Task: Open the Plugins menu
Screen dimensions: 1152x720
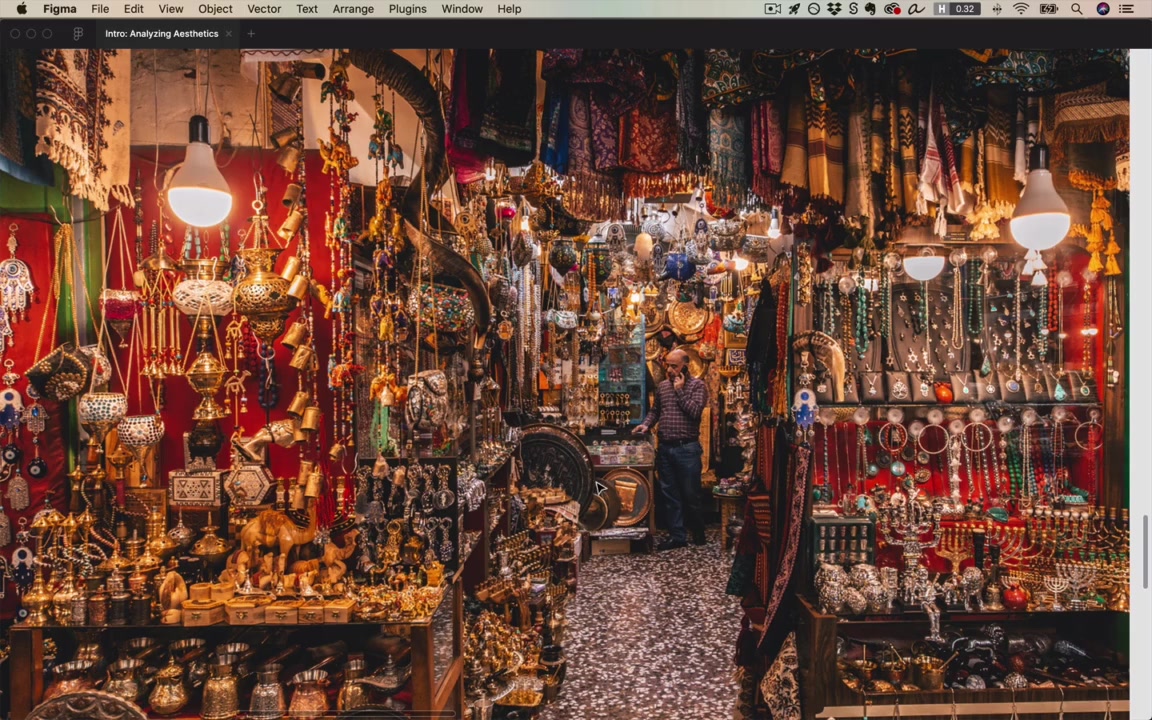Action: coord(407,9)
